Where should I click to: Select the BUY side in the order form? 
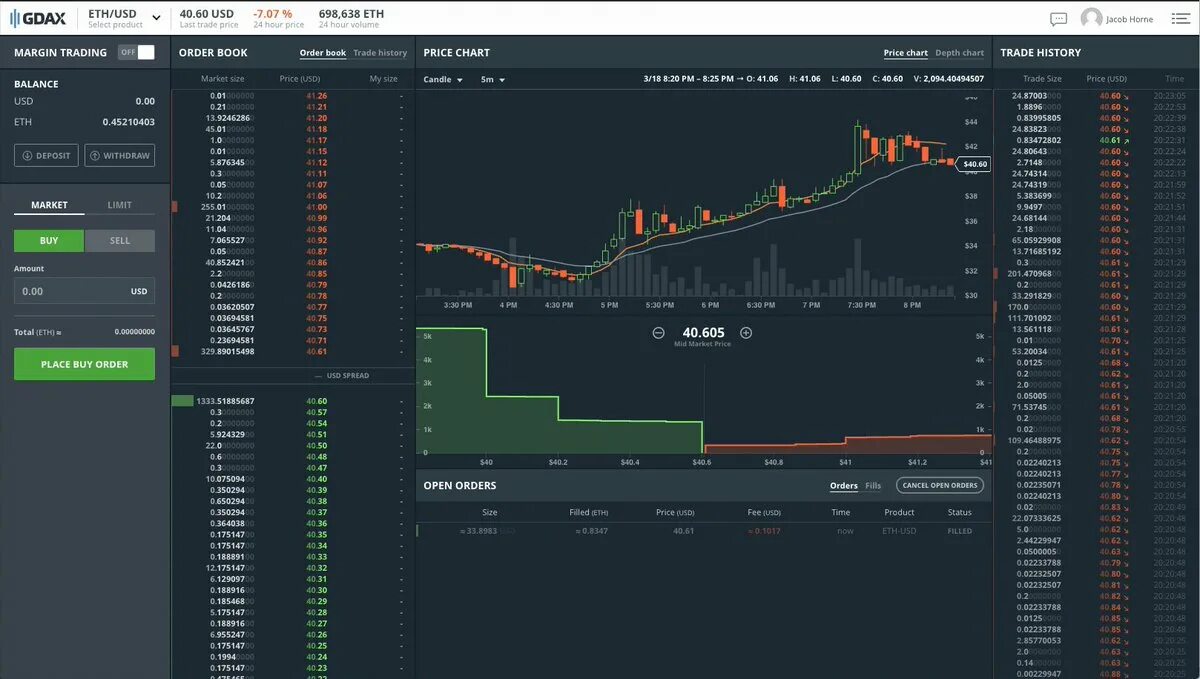(x=47, y=240)
